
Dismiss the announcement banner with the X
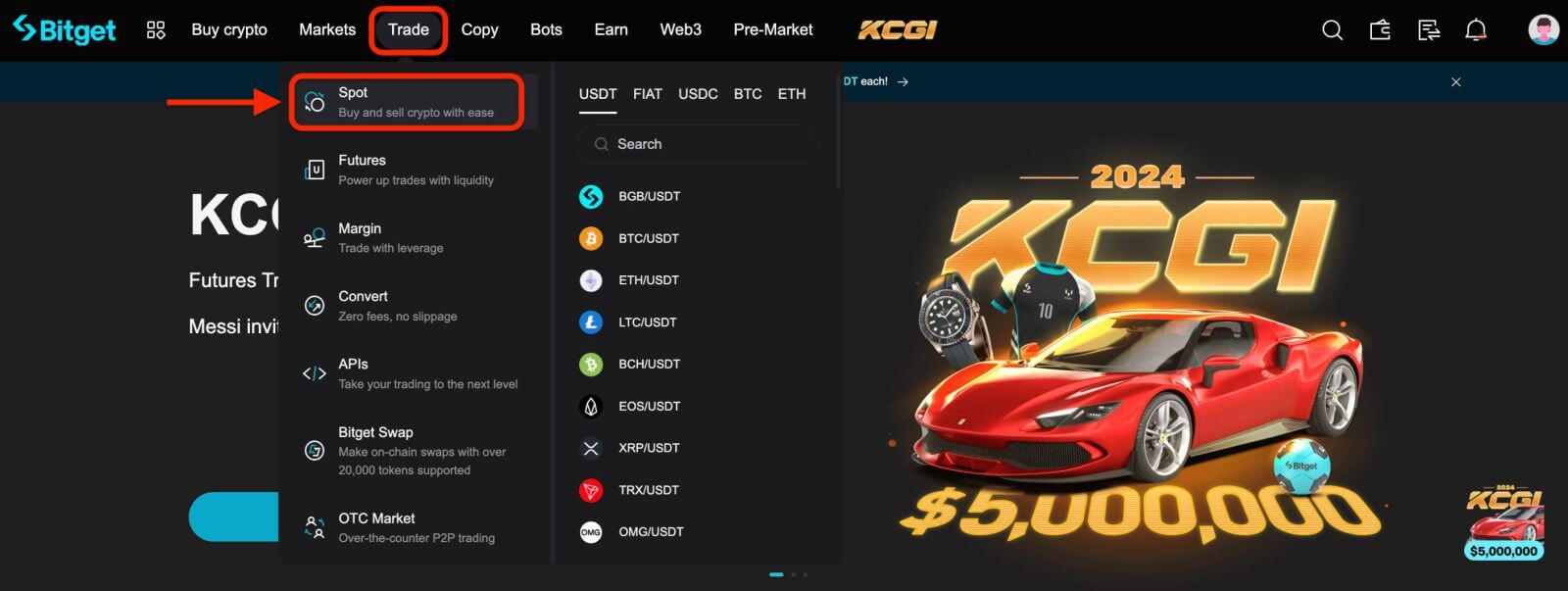[x=1456, y=82]
